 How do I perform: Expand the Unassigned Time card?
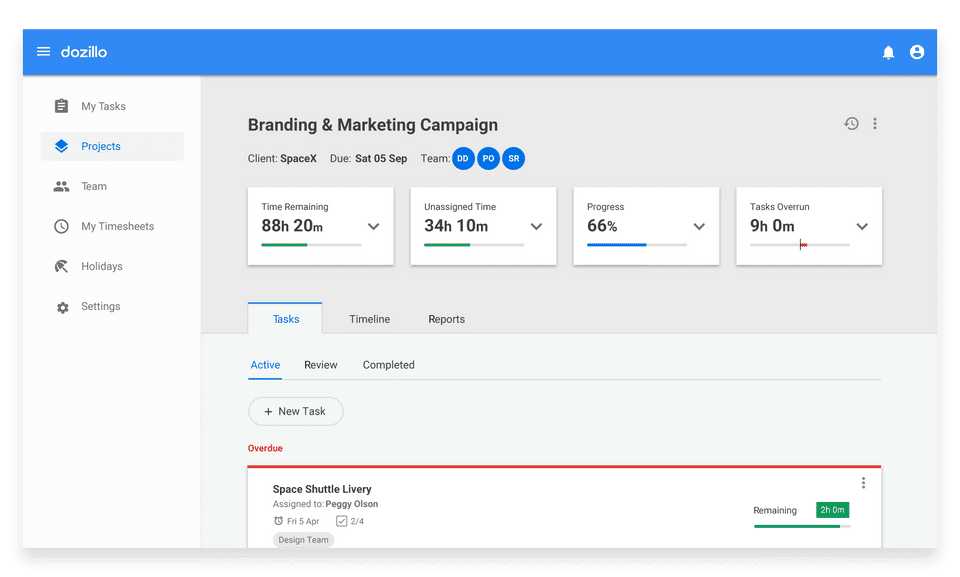(x=536, y=227)
